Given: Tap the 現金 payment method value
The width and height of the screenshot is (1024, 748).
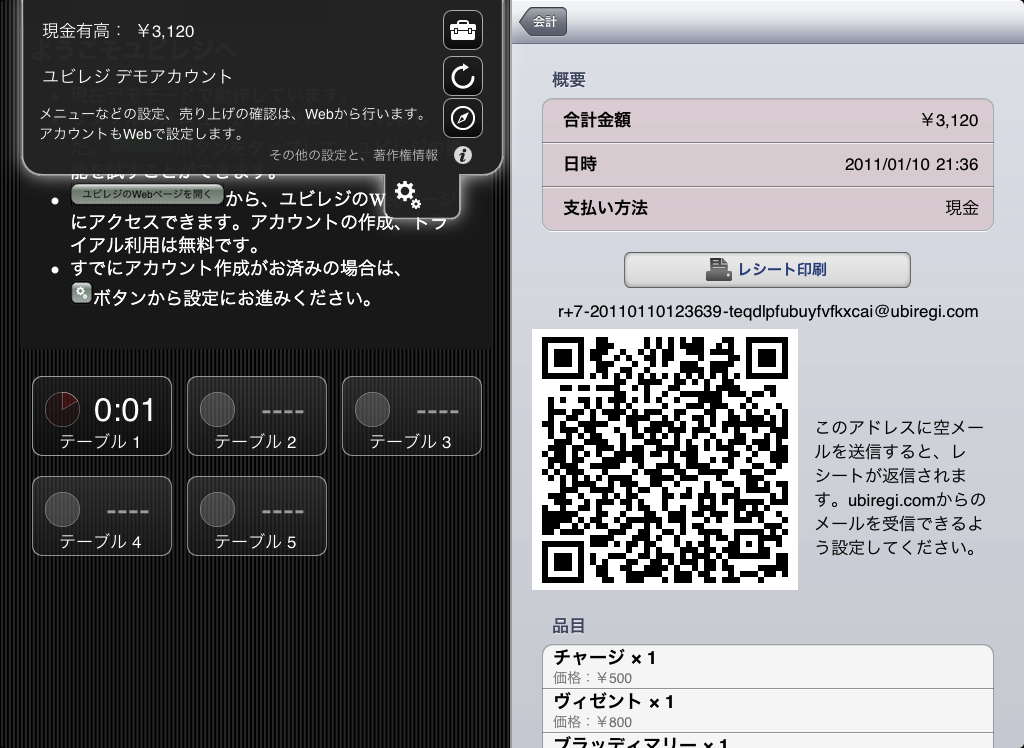Looking at the screenshot, I should click(x=962, y=208).
